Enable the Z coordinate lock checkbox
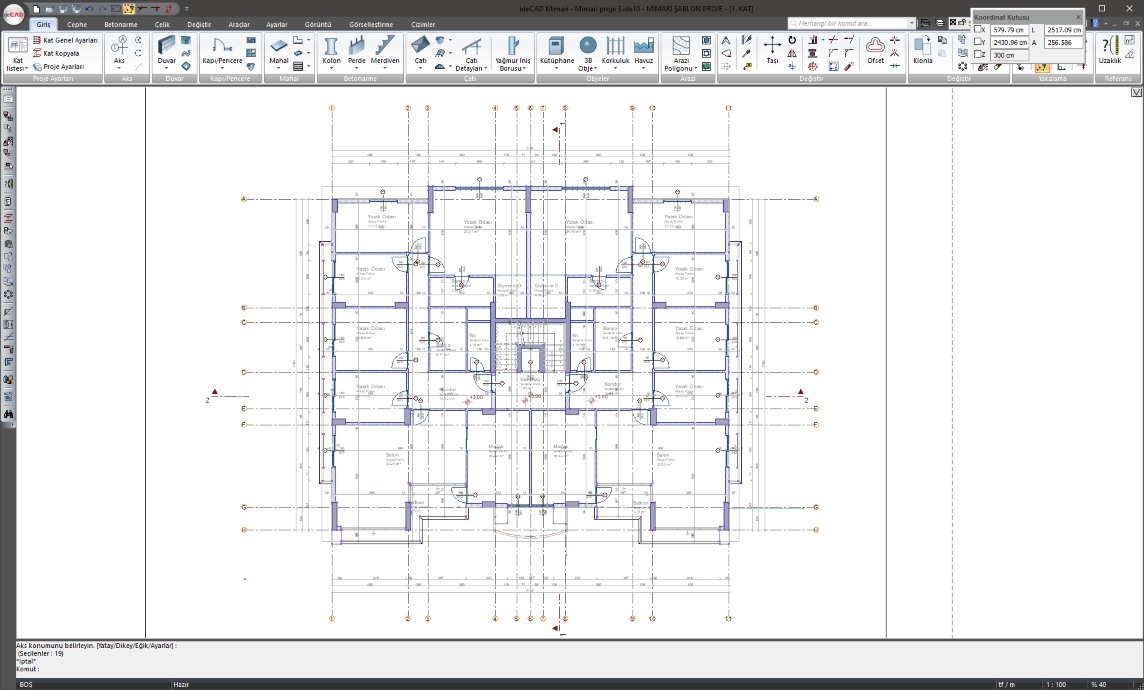 pos(979,55)
